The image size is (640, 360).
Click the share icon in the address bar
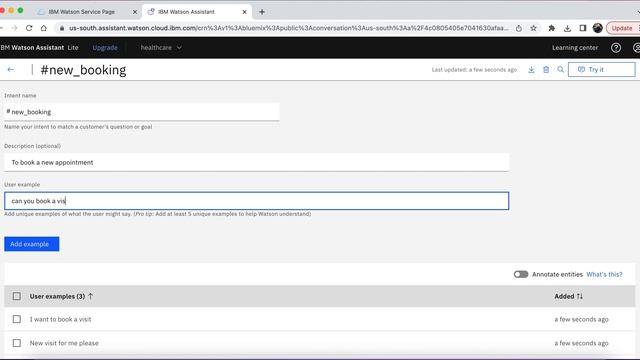[x=519, y=28]
